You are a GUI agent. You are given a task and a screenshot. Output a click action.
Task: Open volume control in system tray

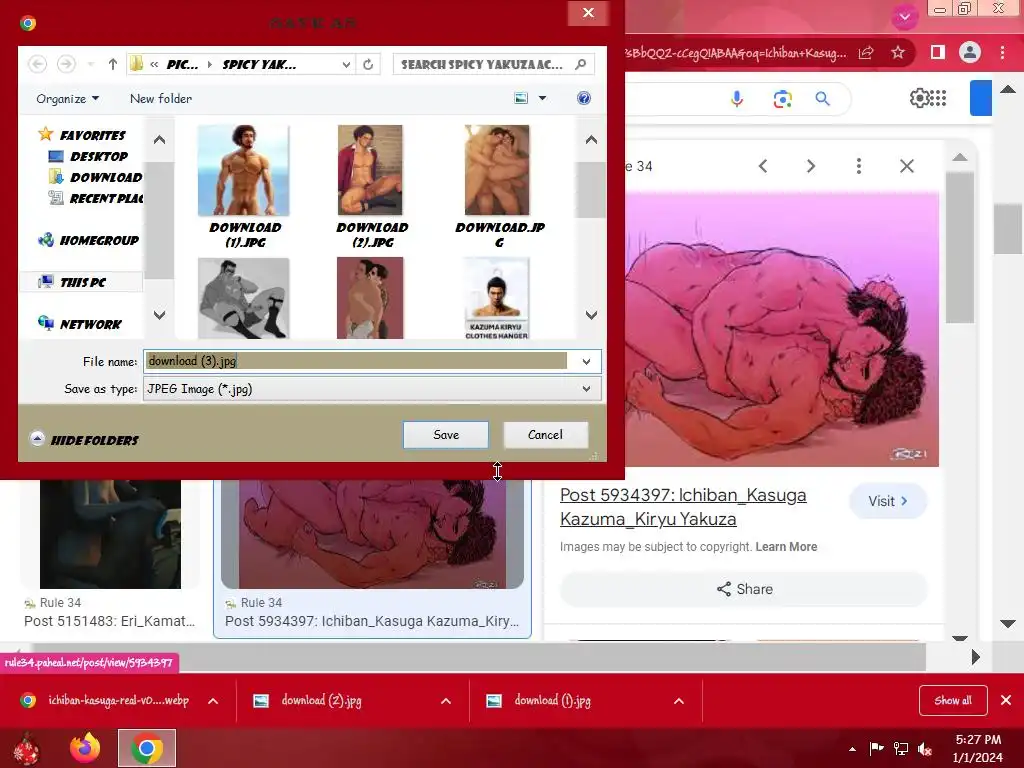tap(925, 748)
